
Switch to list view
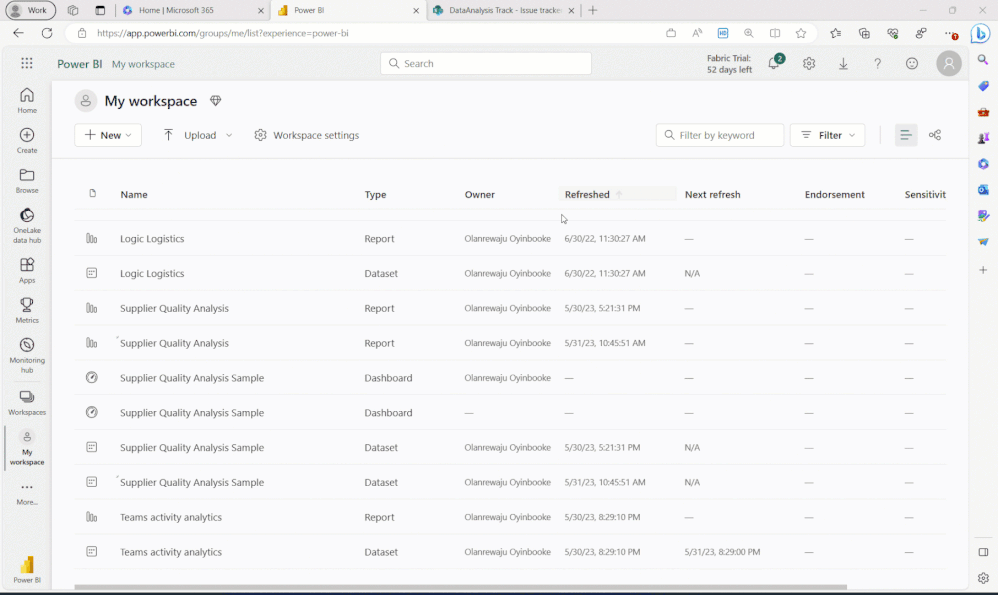[905, 135]
